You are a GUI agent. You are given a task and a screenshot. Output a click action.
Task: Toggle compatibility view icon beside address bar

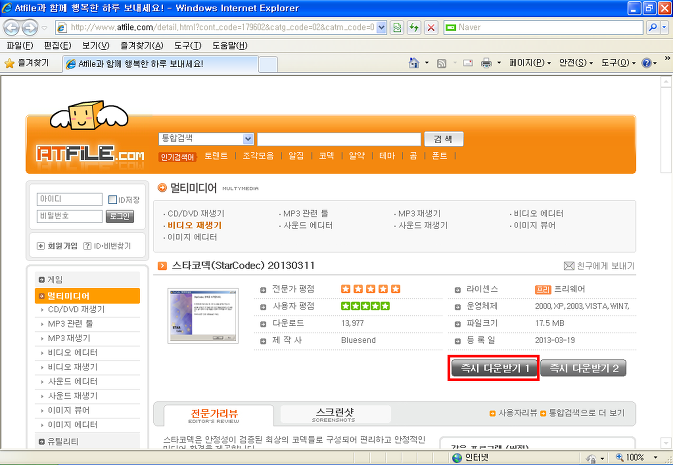pos(397,28)
